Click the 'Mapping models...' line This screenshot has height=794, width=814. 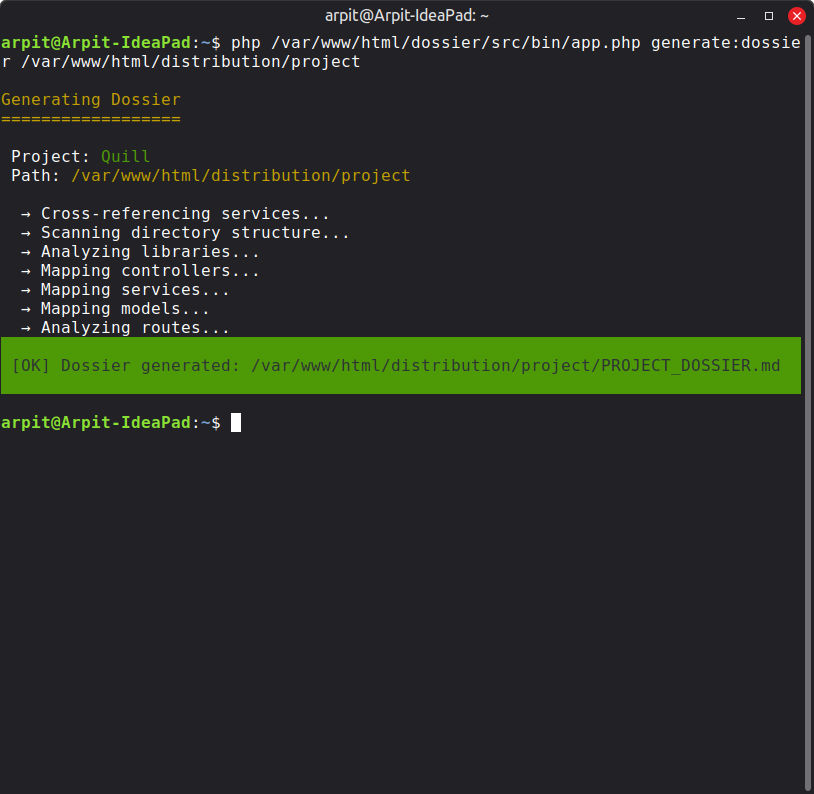125,308
